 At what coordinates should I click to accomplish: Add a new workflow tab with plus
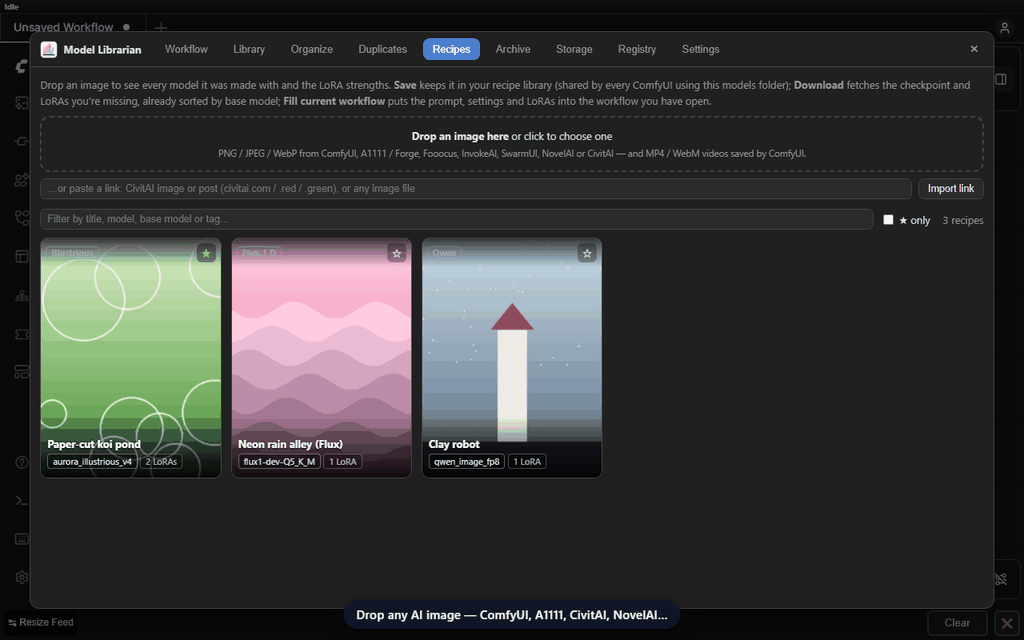(x=161, y=27)
